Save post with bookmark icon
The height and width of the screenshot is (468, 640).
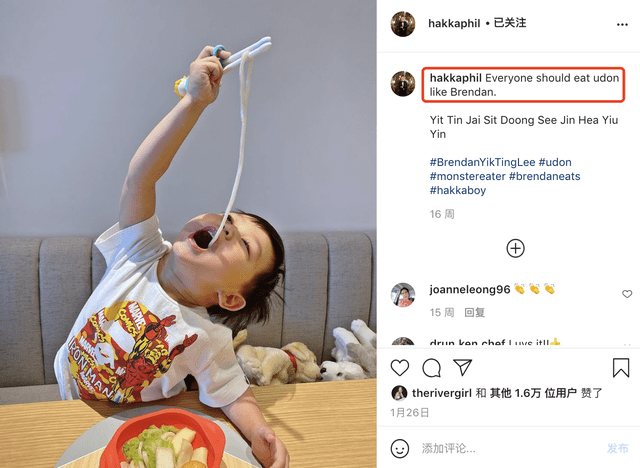tap(621, 367)
